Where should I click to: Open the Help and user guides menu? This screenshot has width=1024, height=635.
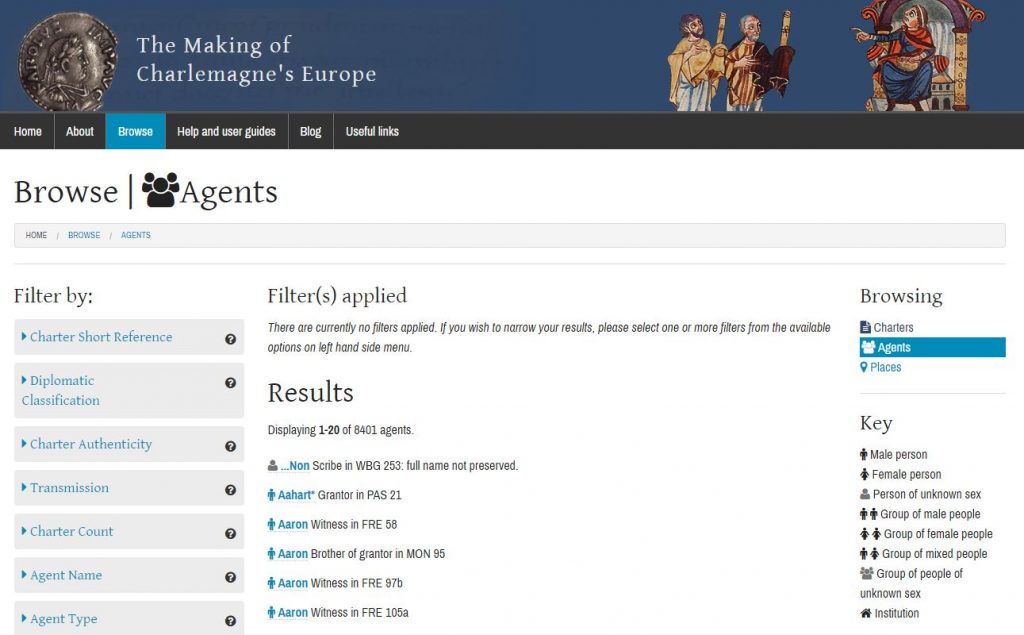[225, 131]
